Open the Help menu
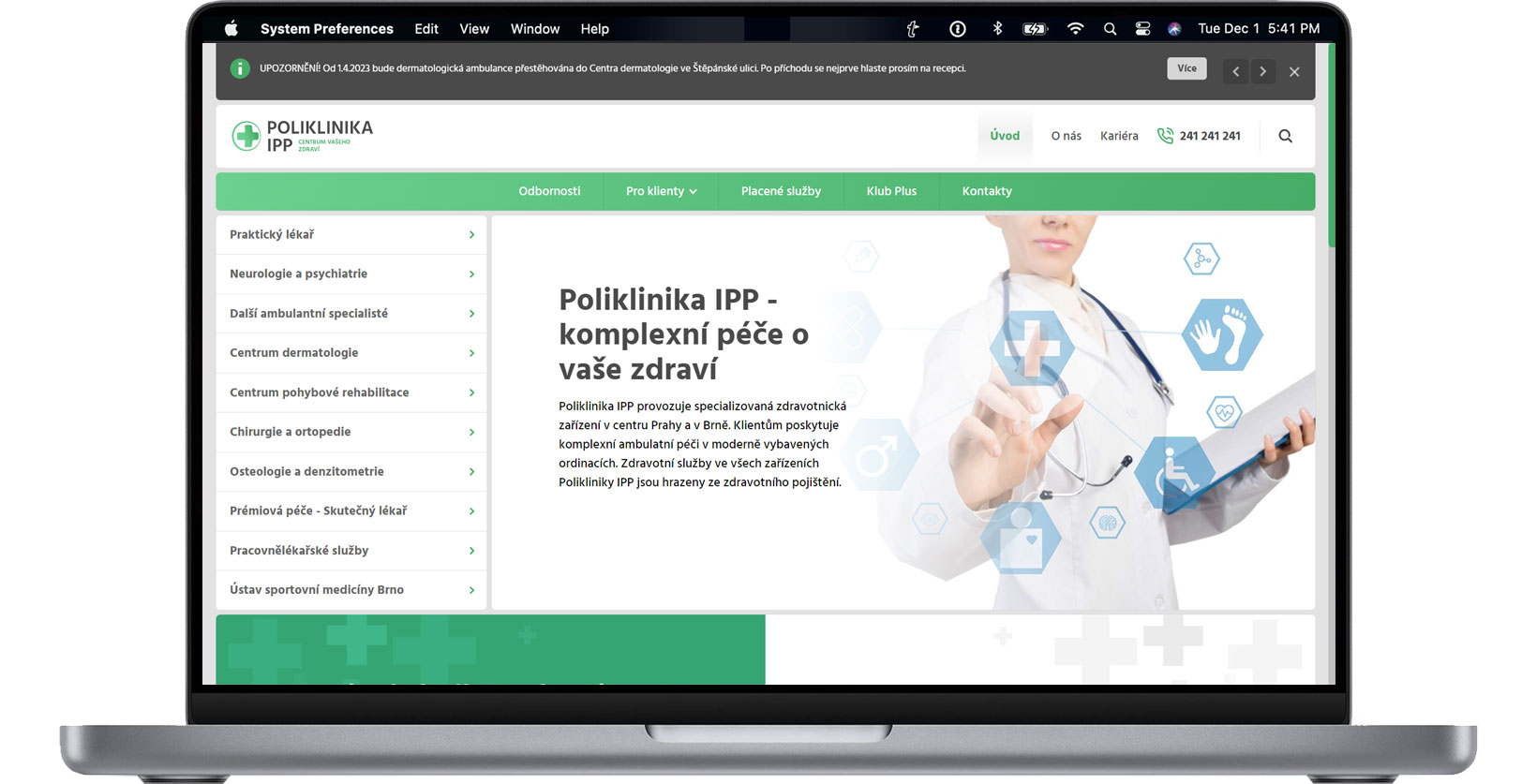 (x=595, y=29)
